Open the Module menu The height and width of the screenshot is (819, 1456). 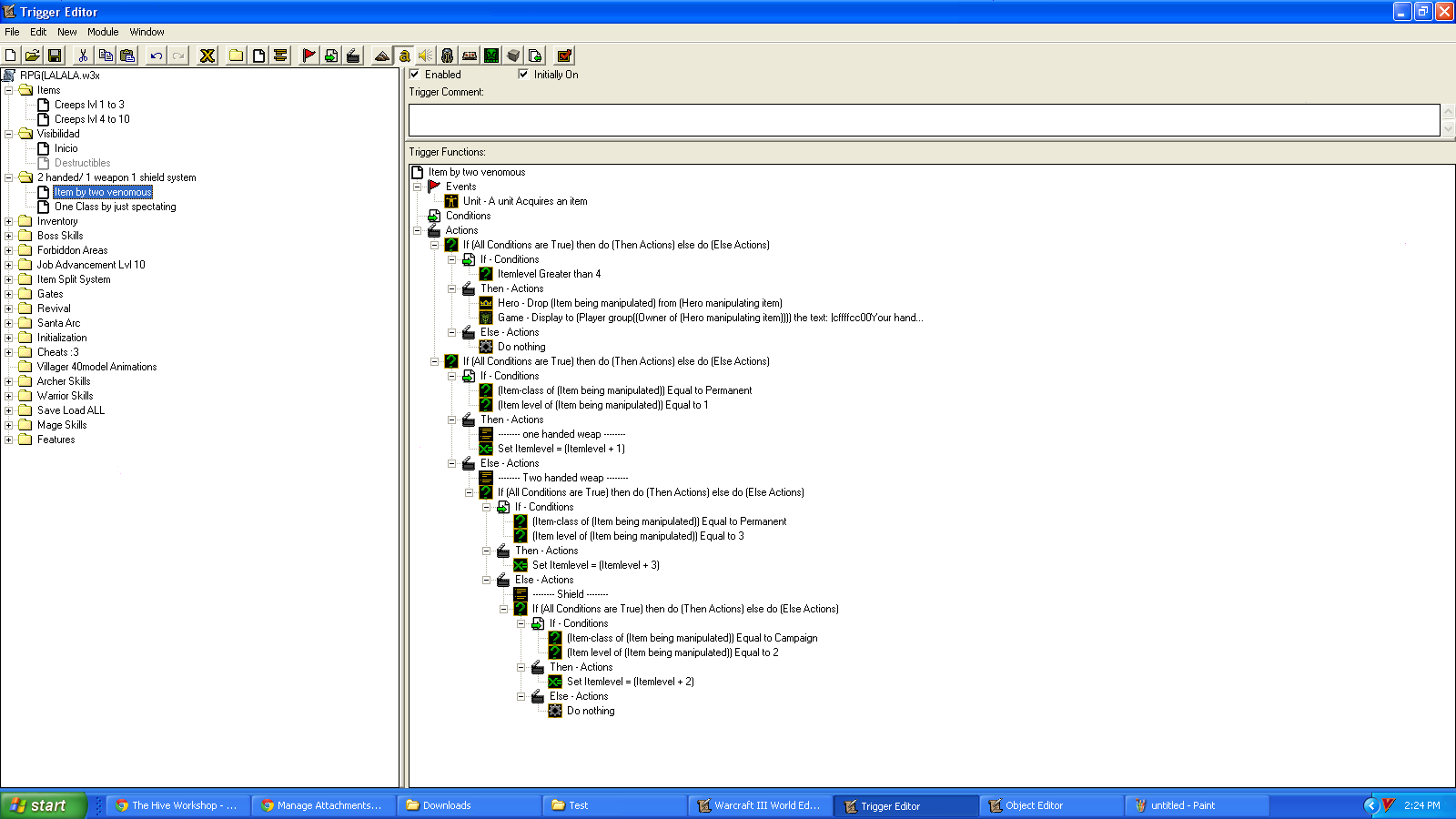[103, 32]
